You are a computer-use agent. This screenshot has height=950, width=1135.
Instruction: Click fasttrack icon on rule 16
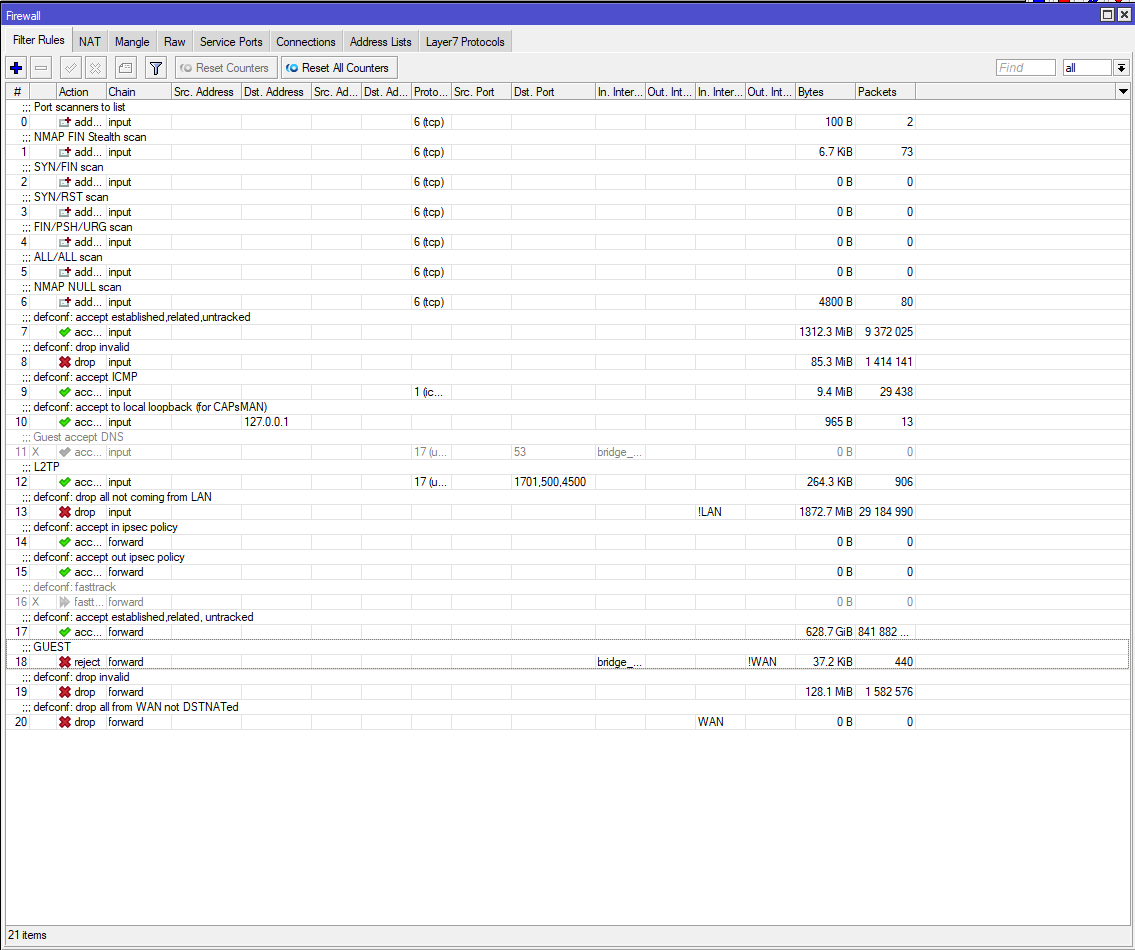[64, 602]
